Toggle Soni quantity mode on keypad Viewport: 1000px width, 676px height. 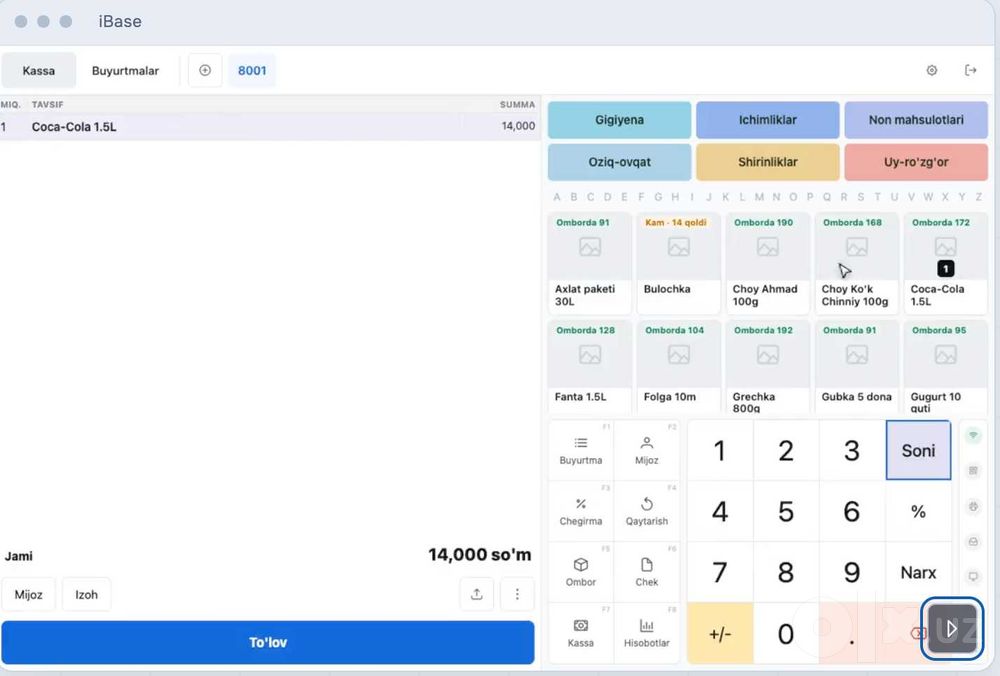pyautogui.click(x=918, y=450)
